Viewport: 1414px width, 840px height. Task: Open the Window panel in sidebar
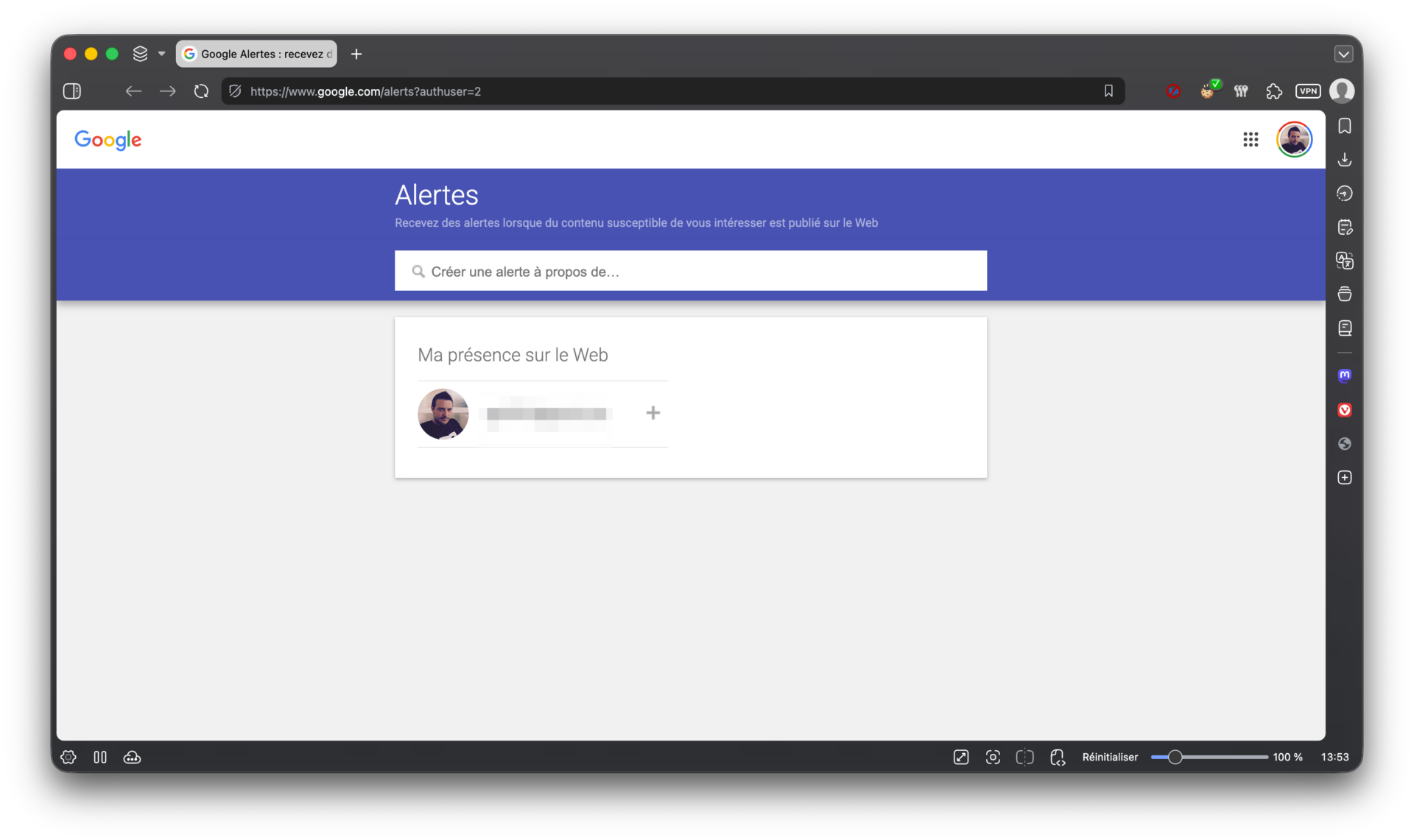coord(1344,294)
